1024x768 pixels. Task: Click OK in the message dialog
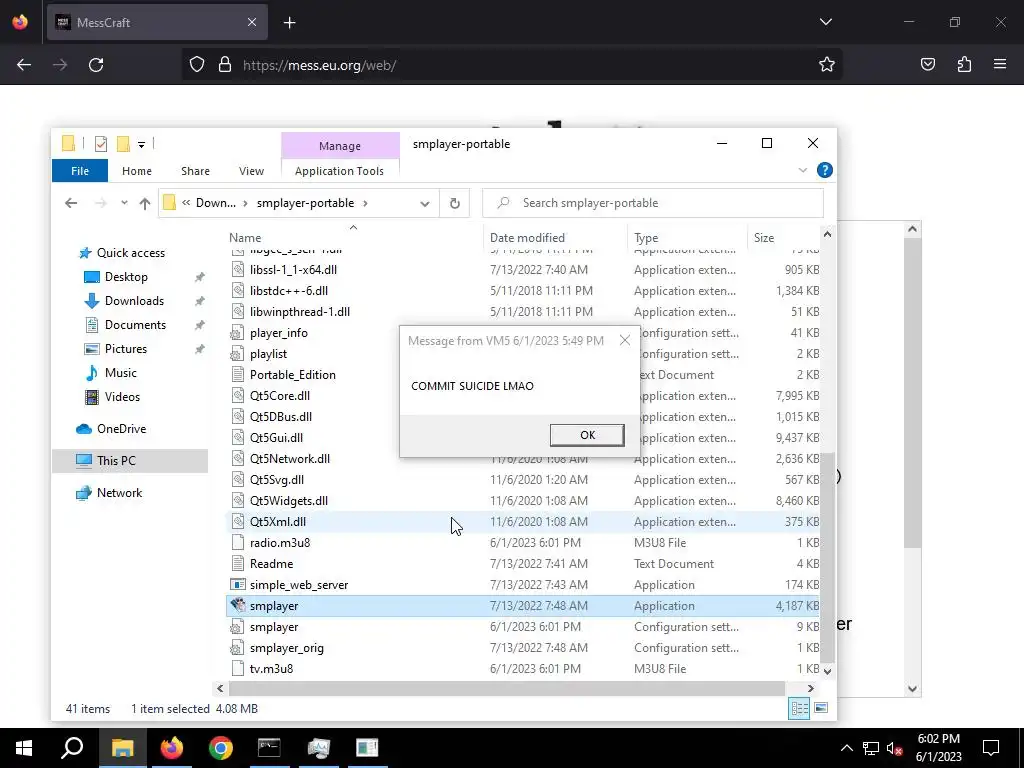(x=586, y=435)
